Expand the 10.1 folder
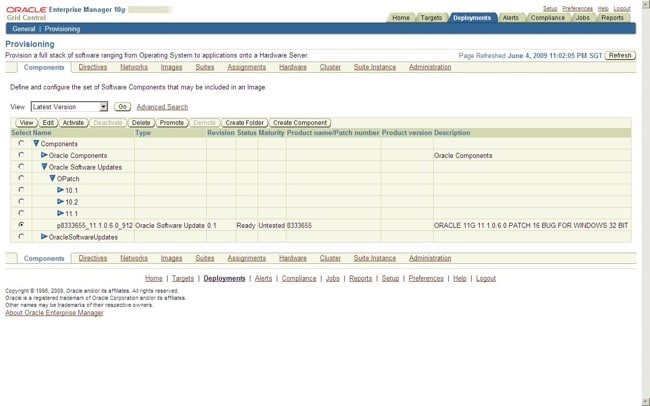 point(61,190)
